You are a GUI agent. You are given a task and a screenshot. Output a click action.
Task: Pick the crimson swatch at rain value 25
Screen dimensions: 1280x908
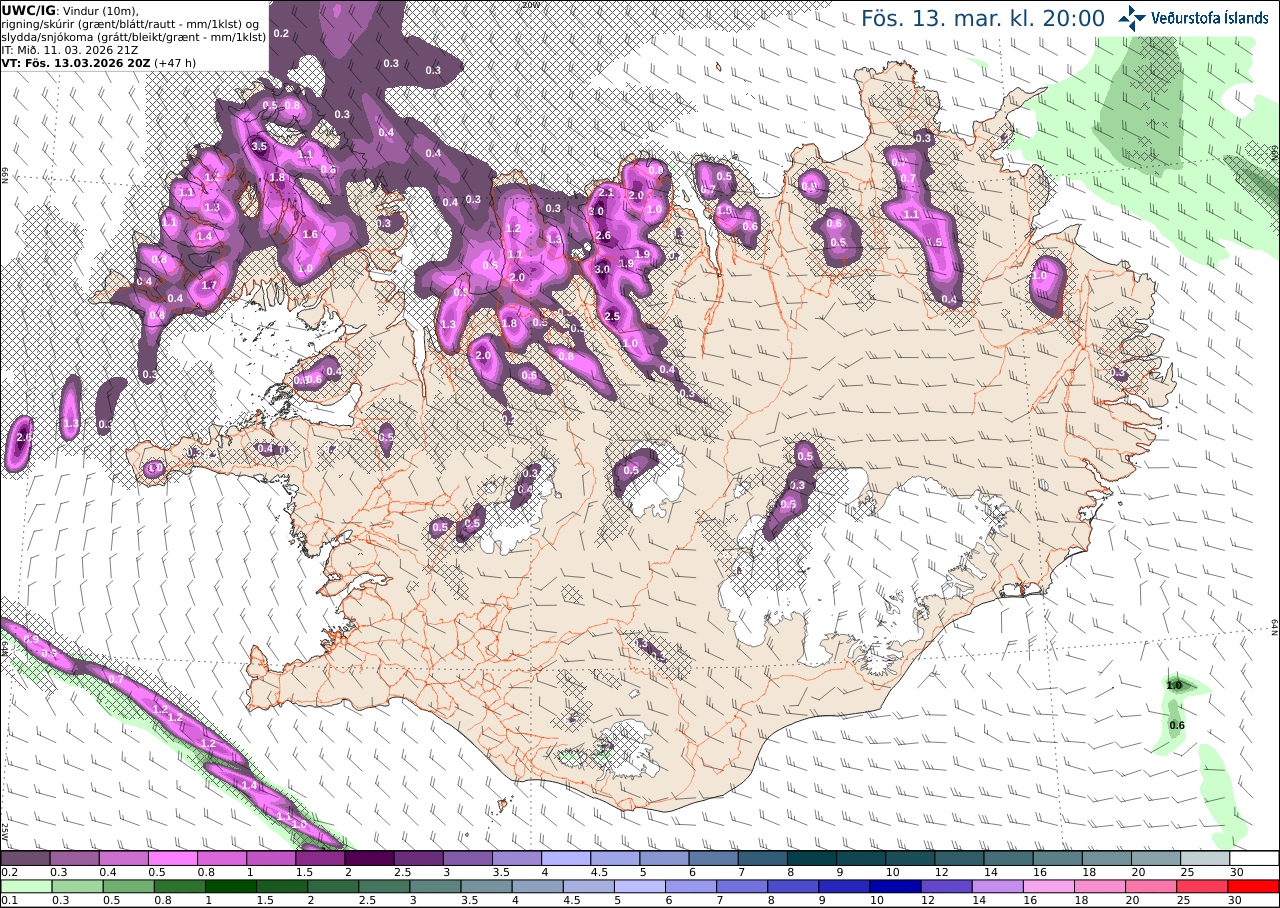[x=1203, y=886]
